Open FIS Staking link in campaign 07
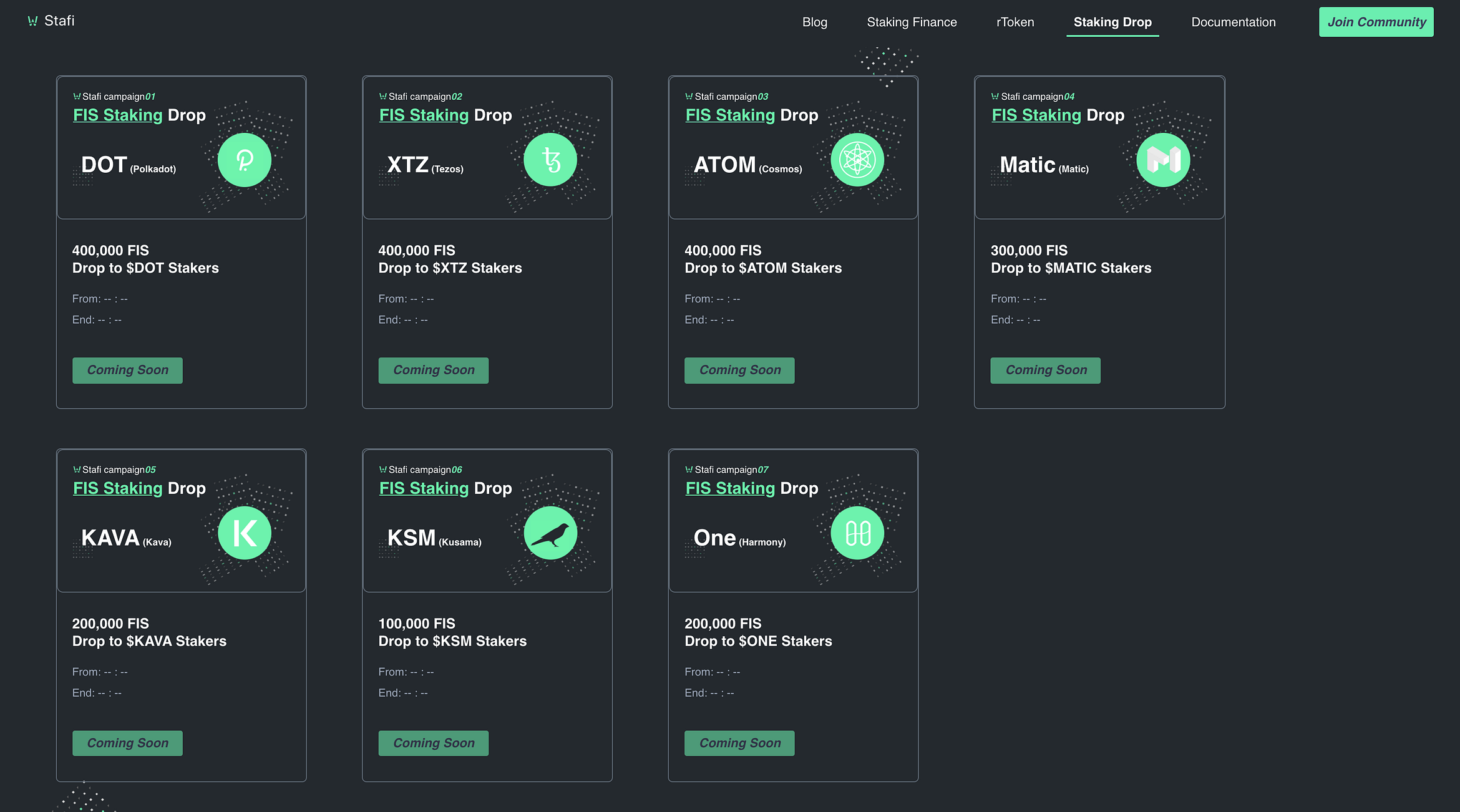This screenshot has width=1460, height=812. pos(730,488)
